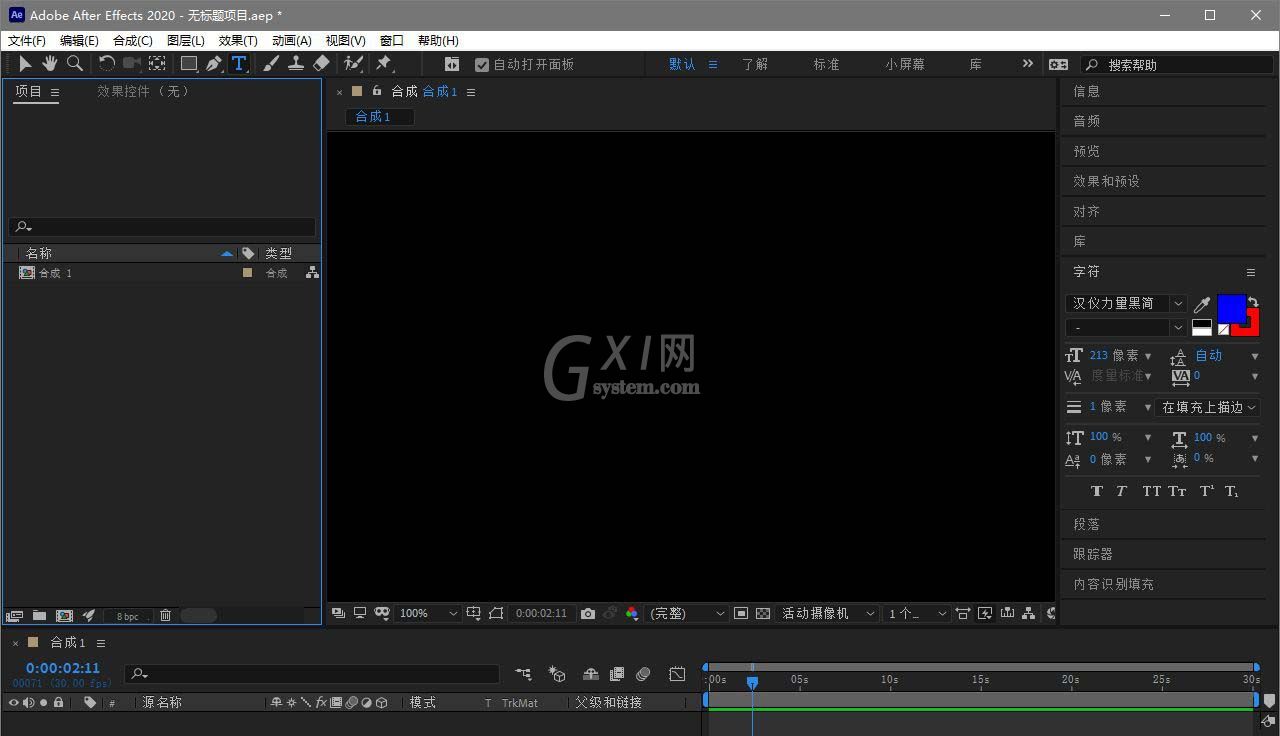Select the Eraser tool
This screenshot has height=736, width=1280.
click(321, 64)
